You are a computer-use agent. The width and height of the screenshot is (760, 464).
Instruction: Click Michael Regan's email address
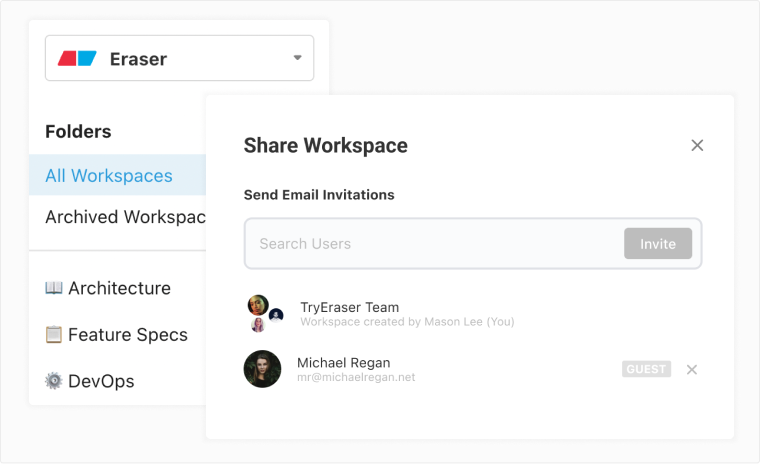point(356,378)
